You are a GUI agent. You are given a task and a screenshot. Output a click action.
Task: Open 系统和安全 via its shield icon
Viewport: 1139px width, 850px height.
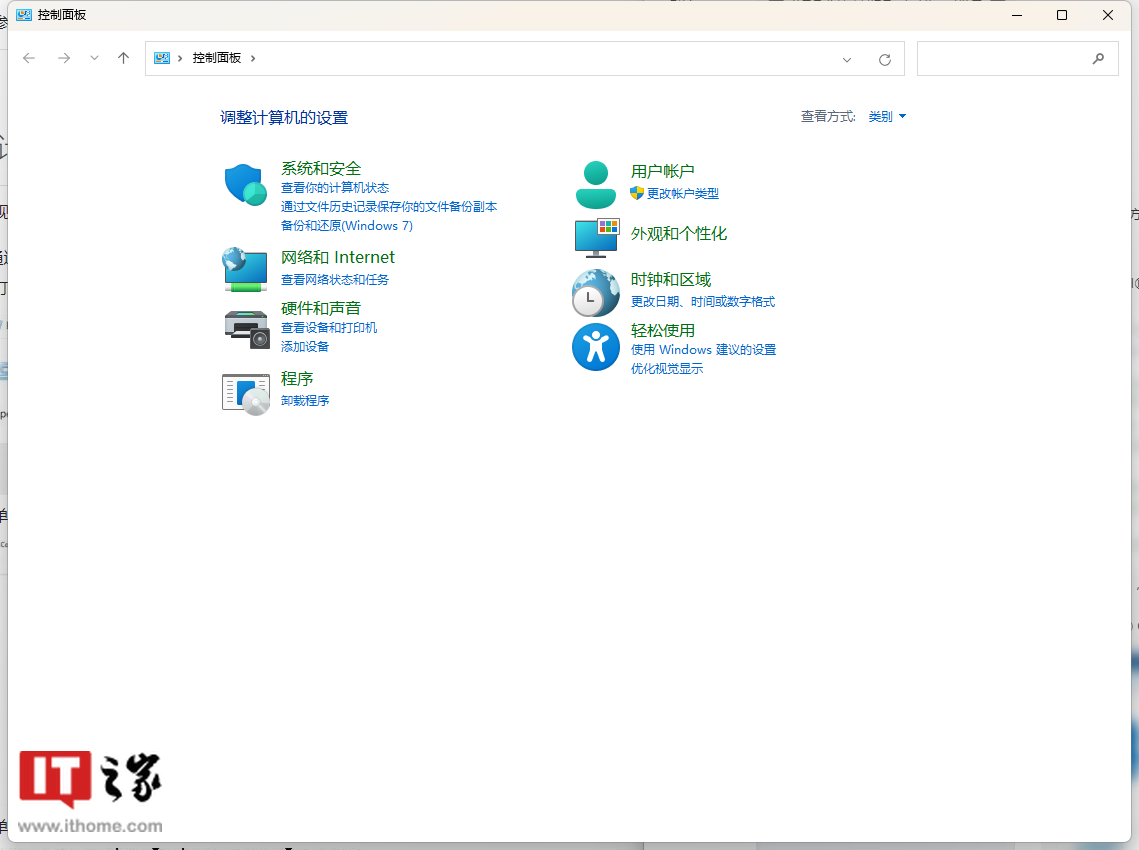pos(245,184)
